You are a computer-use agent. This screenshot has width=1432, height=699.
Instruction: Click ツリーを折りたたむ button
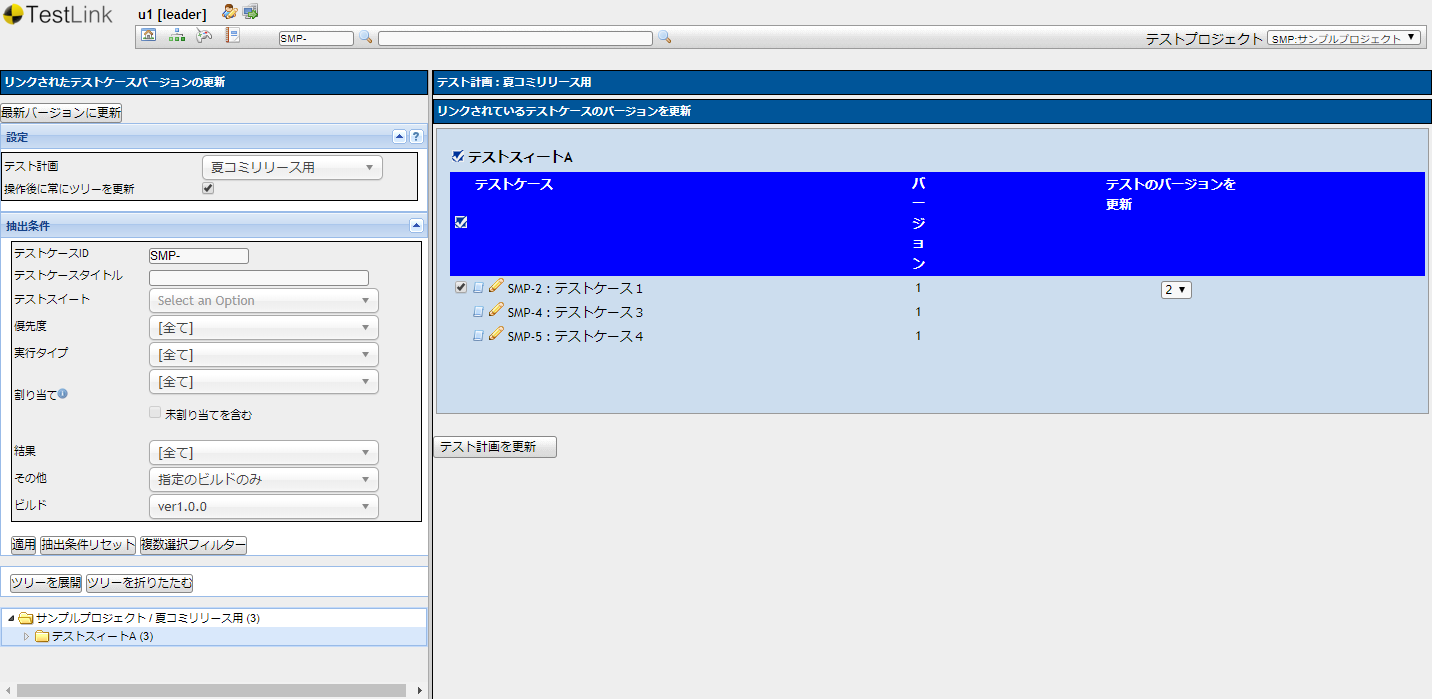tap(139, 583)
